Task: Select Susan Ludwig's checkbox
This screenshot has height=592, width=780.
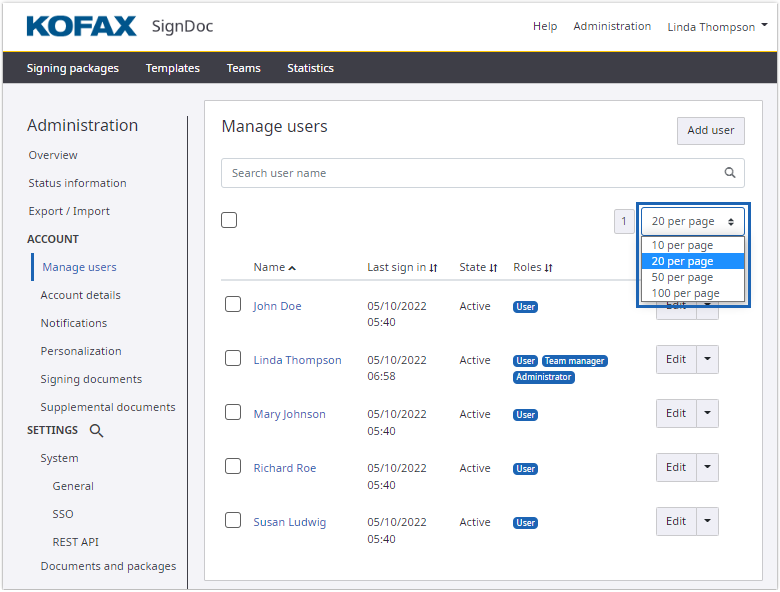Action: click(x=233, y=520)
